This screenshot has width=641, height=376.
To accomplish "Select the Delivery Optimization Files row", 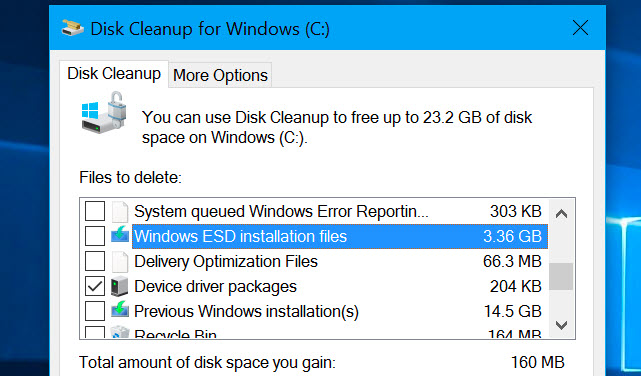I will pos(314,261).
